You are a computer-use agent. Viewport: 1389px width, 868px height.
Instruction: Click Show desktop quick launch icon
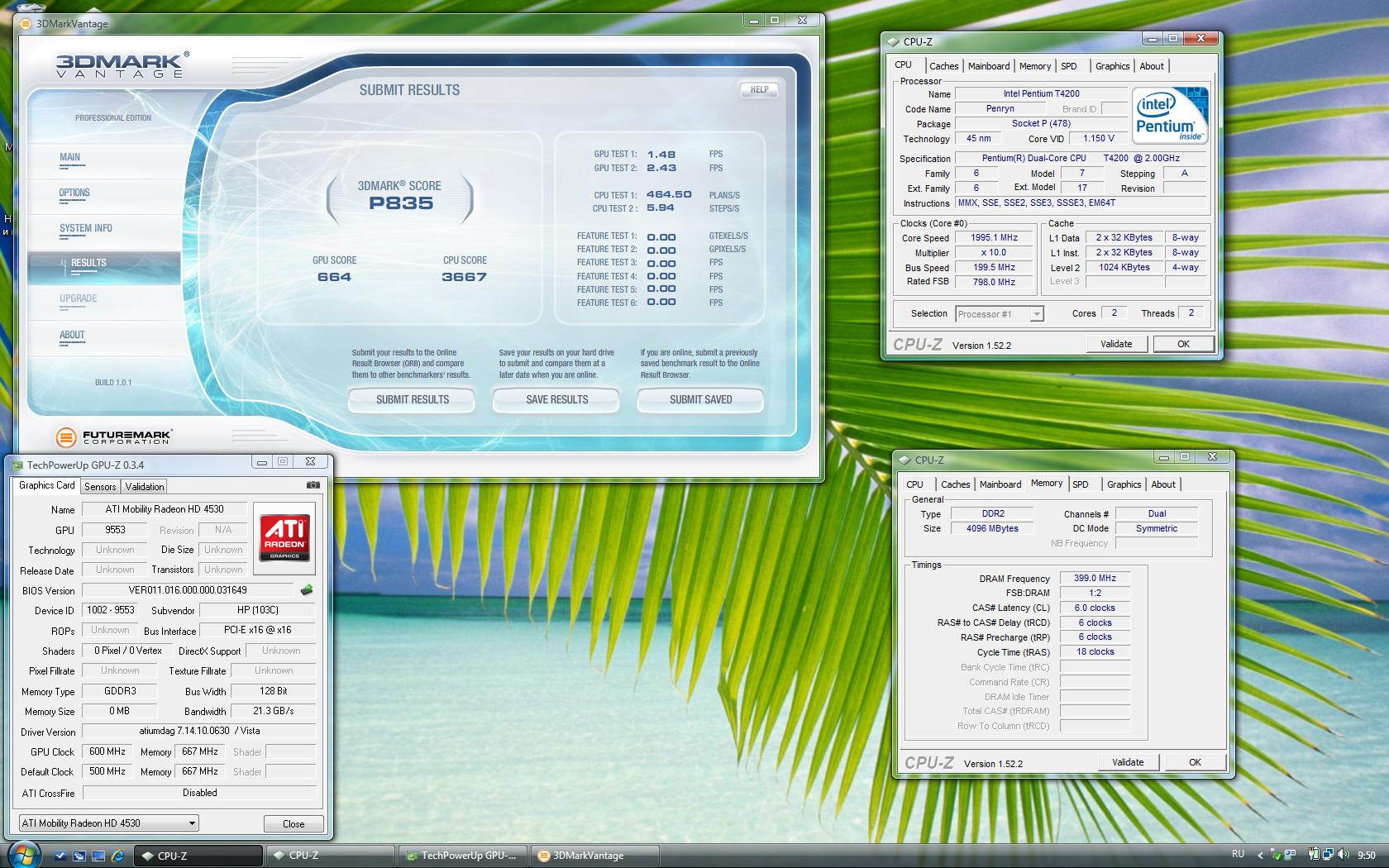coord(98,856)
